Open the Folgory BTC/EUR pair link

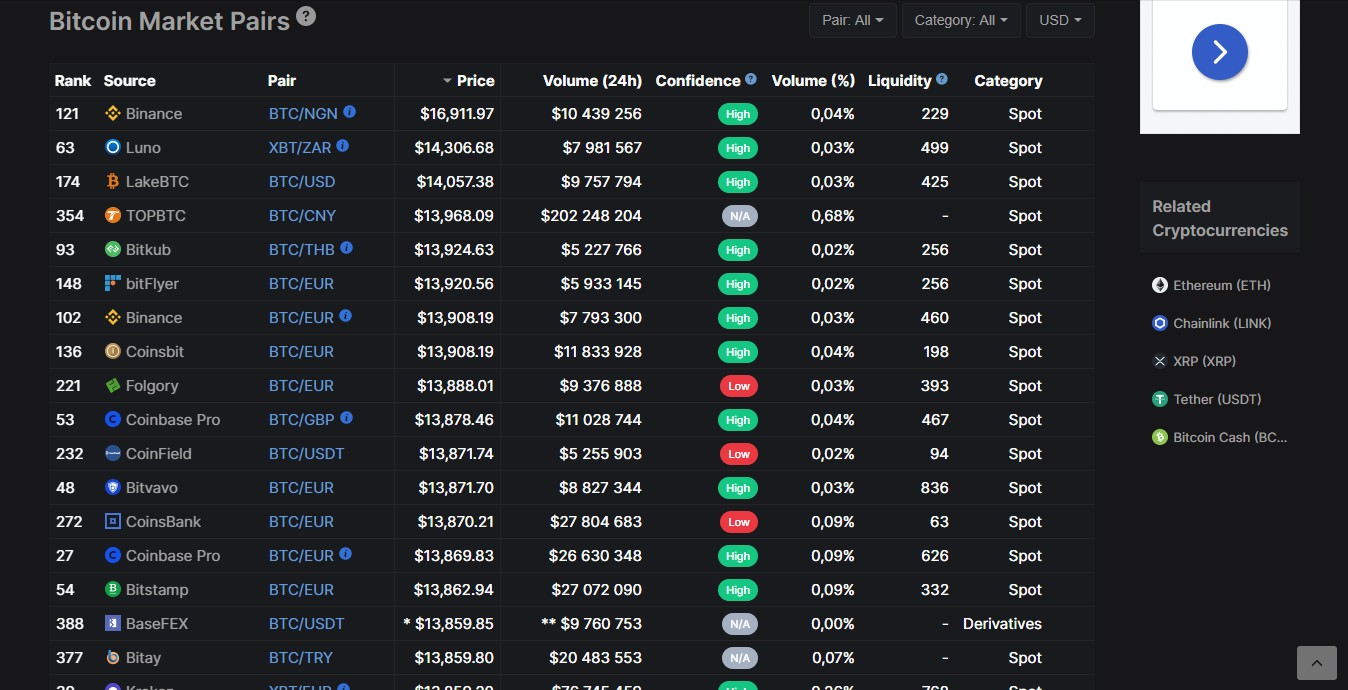point(301,385)
